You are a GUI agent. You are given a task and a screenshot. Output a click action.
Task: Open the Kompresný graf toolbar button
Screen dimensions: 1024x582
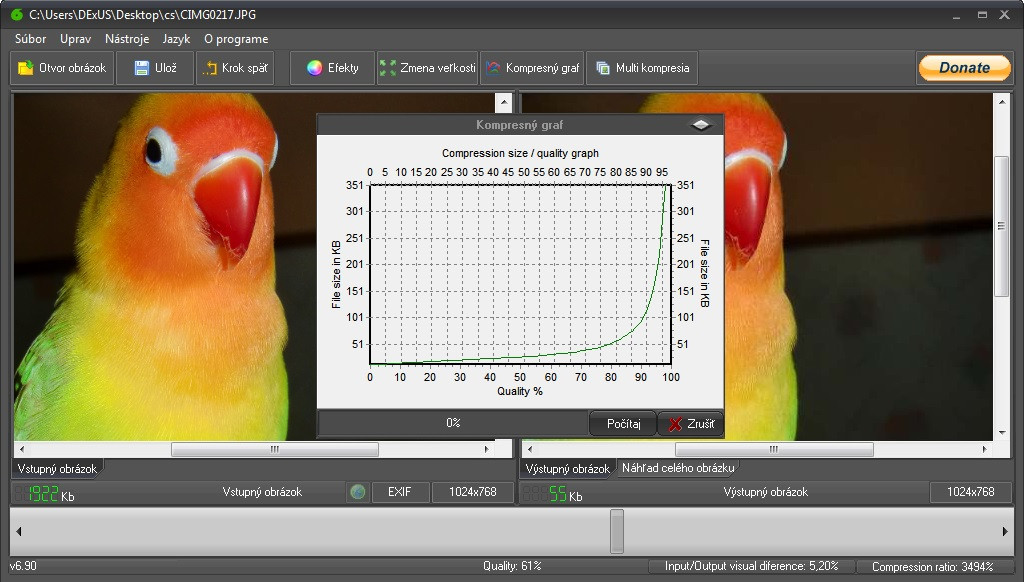(532, 68)
